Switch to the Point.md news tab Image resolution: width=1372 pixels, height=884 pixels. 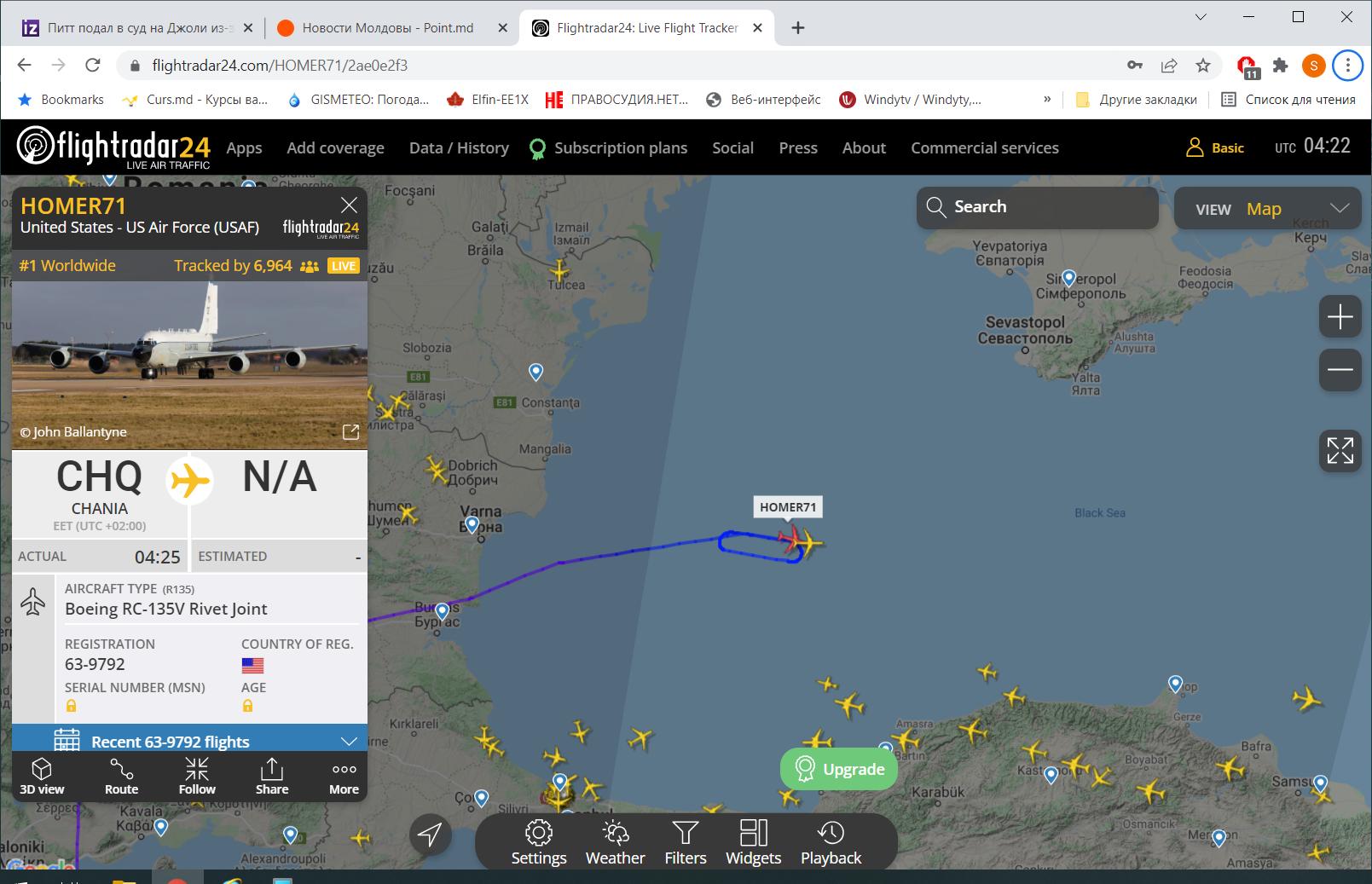[388, 28]
